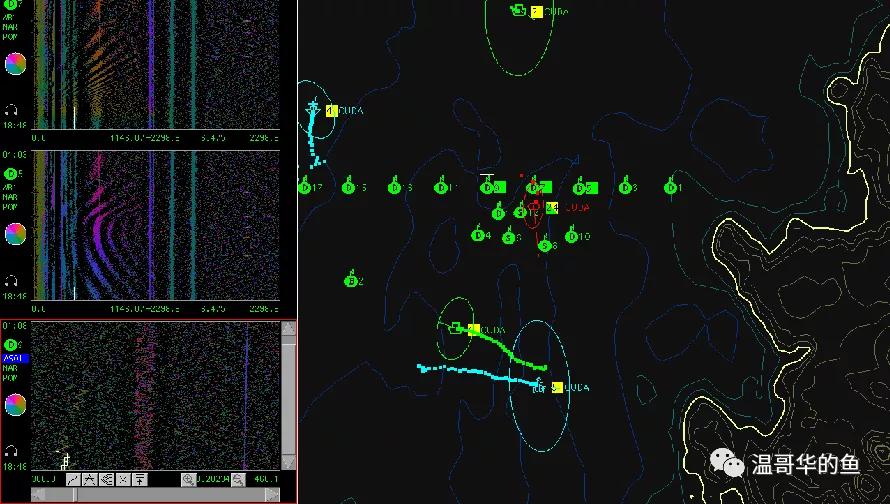Screen dimensions: 890x504
Task: Toggle NAR mode in the D5 panel
Action: click(x=10, y=198)
